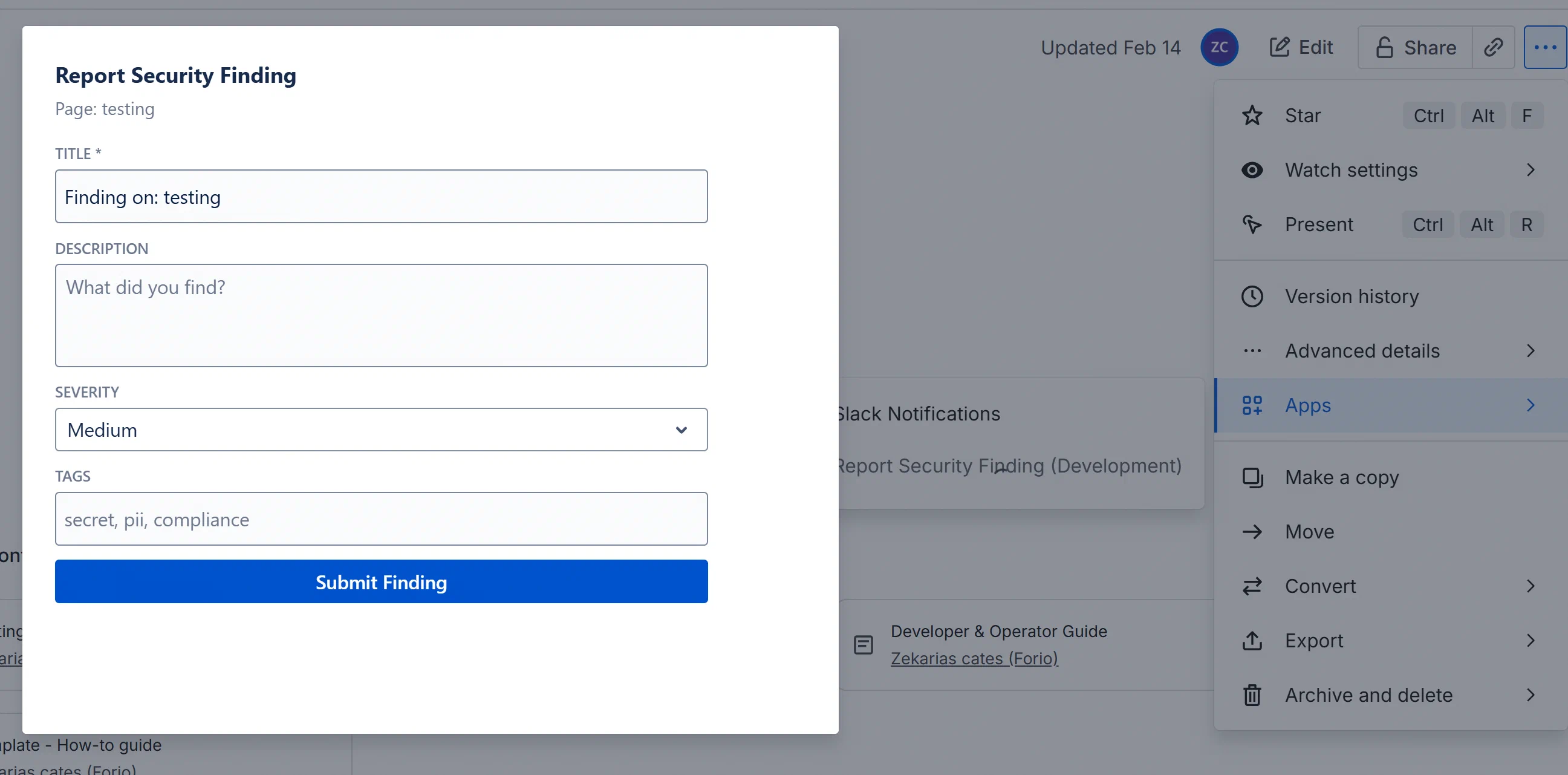Open the Severity dropdown set to Medium

point(381,430)
